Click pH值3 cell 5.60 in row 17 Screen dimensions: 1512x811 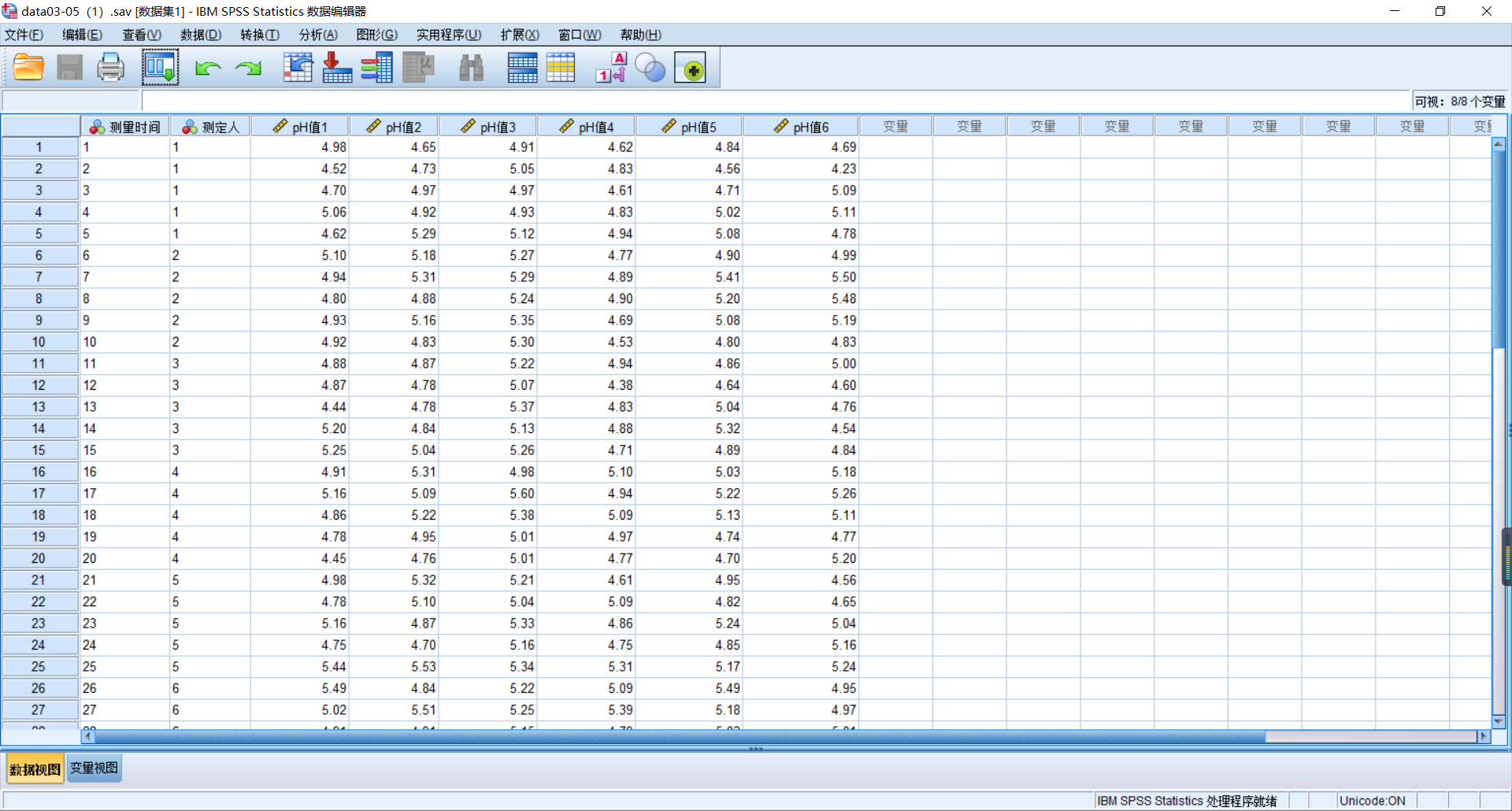coord(488,494)
